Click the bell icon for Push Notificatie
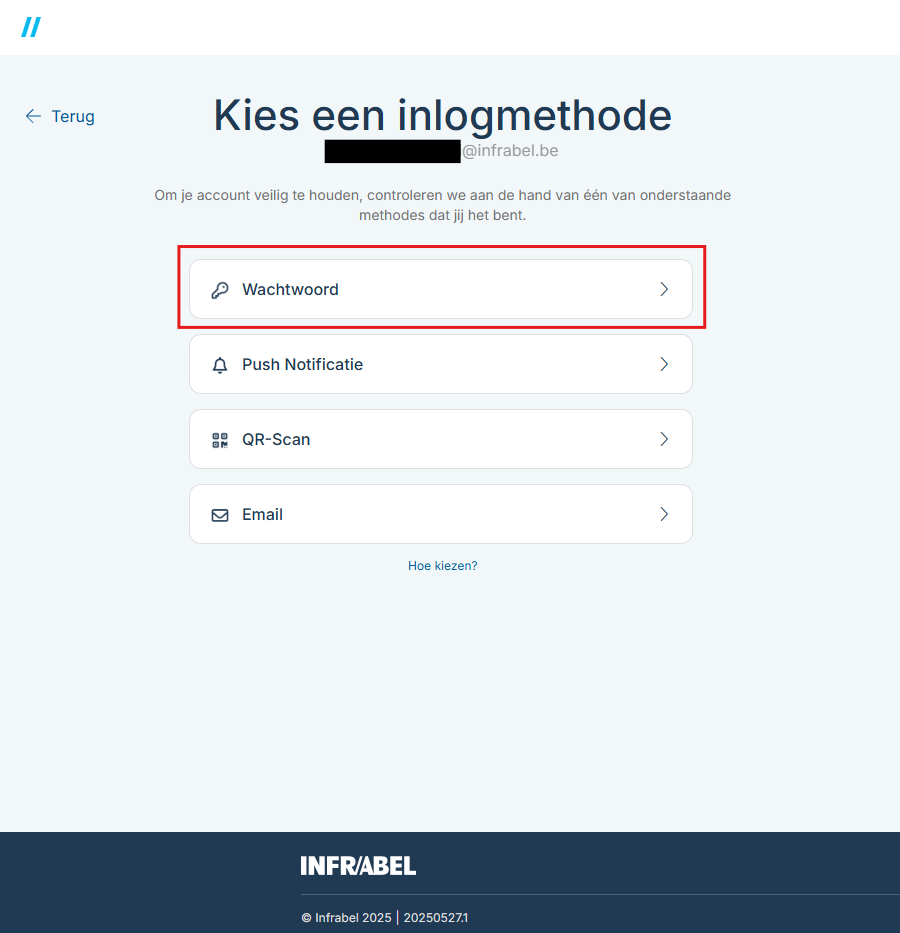 (x=220, y=365)
